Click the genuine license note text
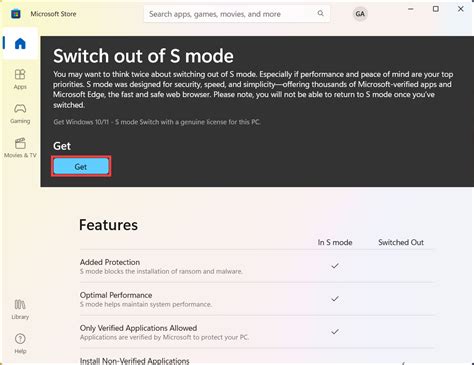The image size is (474, 365). pyautogui.click(x=157, y=122)
